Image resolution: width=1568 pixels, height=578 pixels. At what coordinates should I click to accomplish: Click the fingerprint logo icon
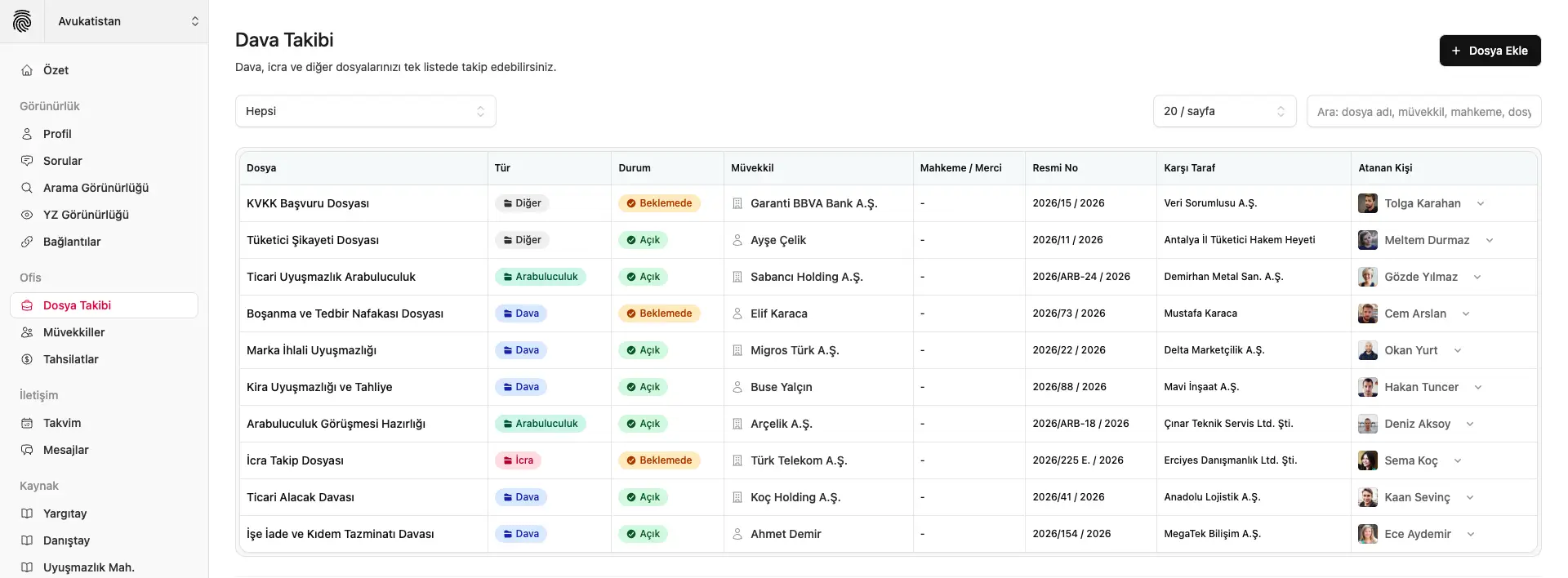coord(22,21)
